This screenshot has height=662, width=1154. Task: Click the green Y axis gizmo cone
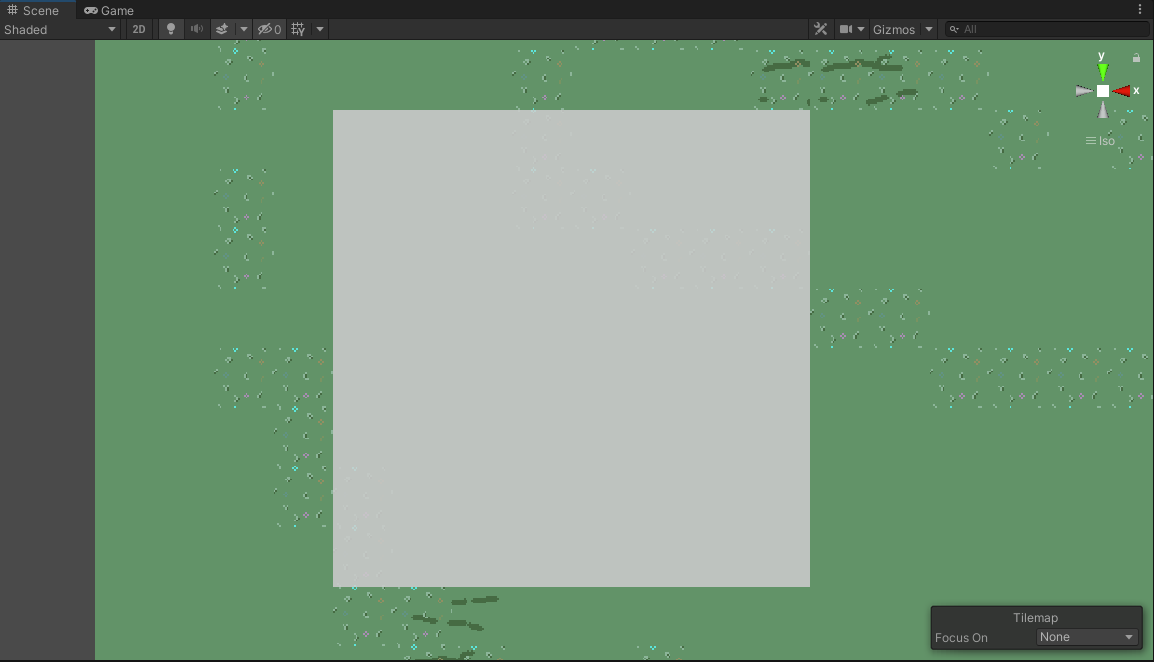1103,72
